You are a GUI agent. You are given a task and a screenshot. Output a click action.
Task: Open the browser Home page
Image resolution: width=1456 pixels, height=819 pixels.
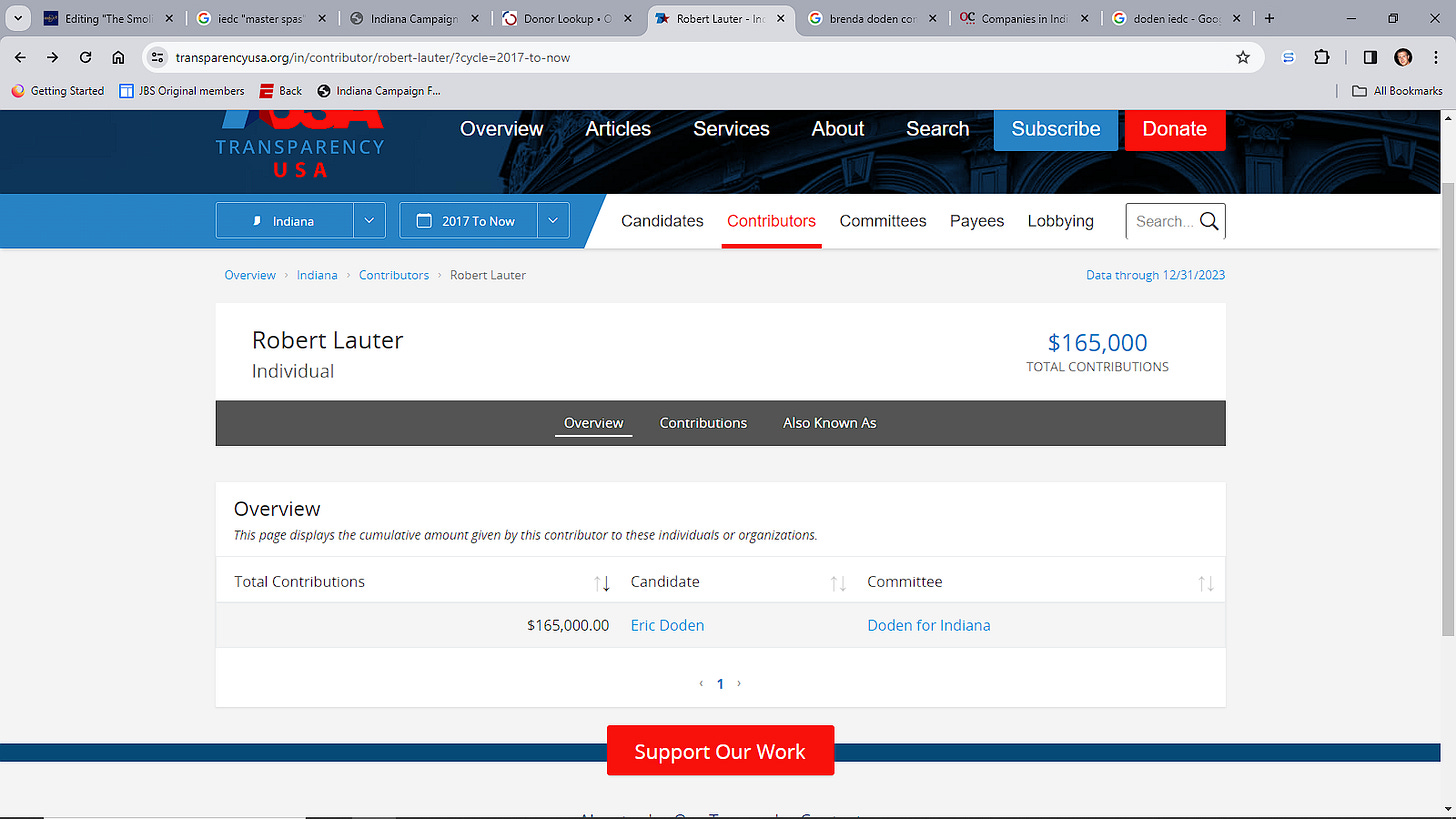118,57
